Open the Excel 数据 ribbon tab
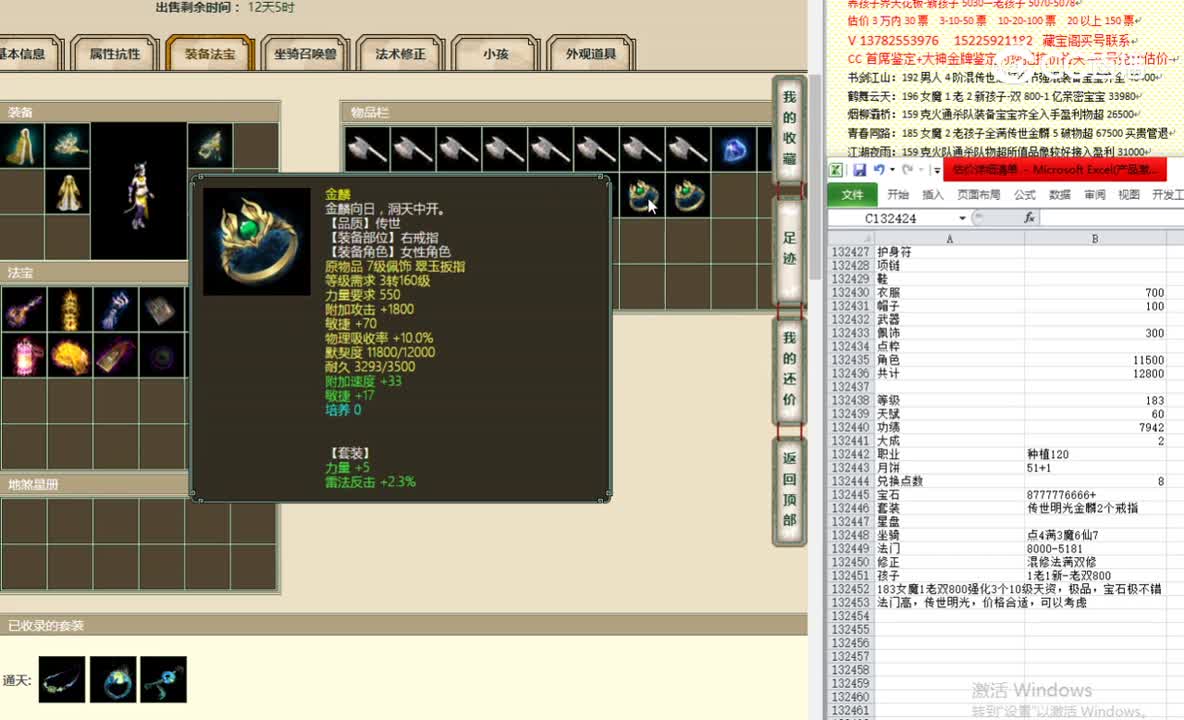Viewport: 1184px width, 720px height. pos(1059,195)
